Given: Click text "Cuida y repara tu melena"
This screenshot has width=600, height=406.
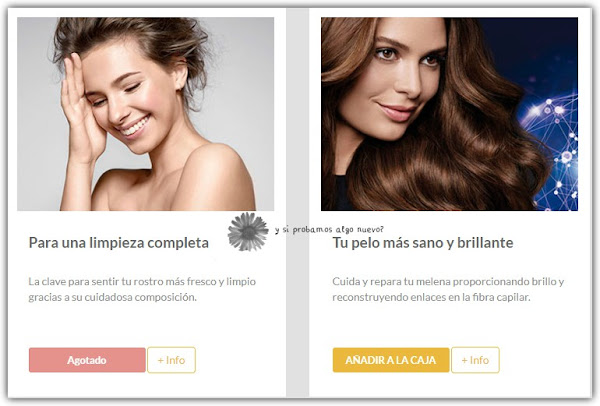Looking at the screenshot, I should (x=391, y=282).
